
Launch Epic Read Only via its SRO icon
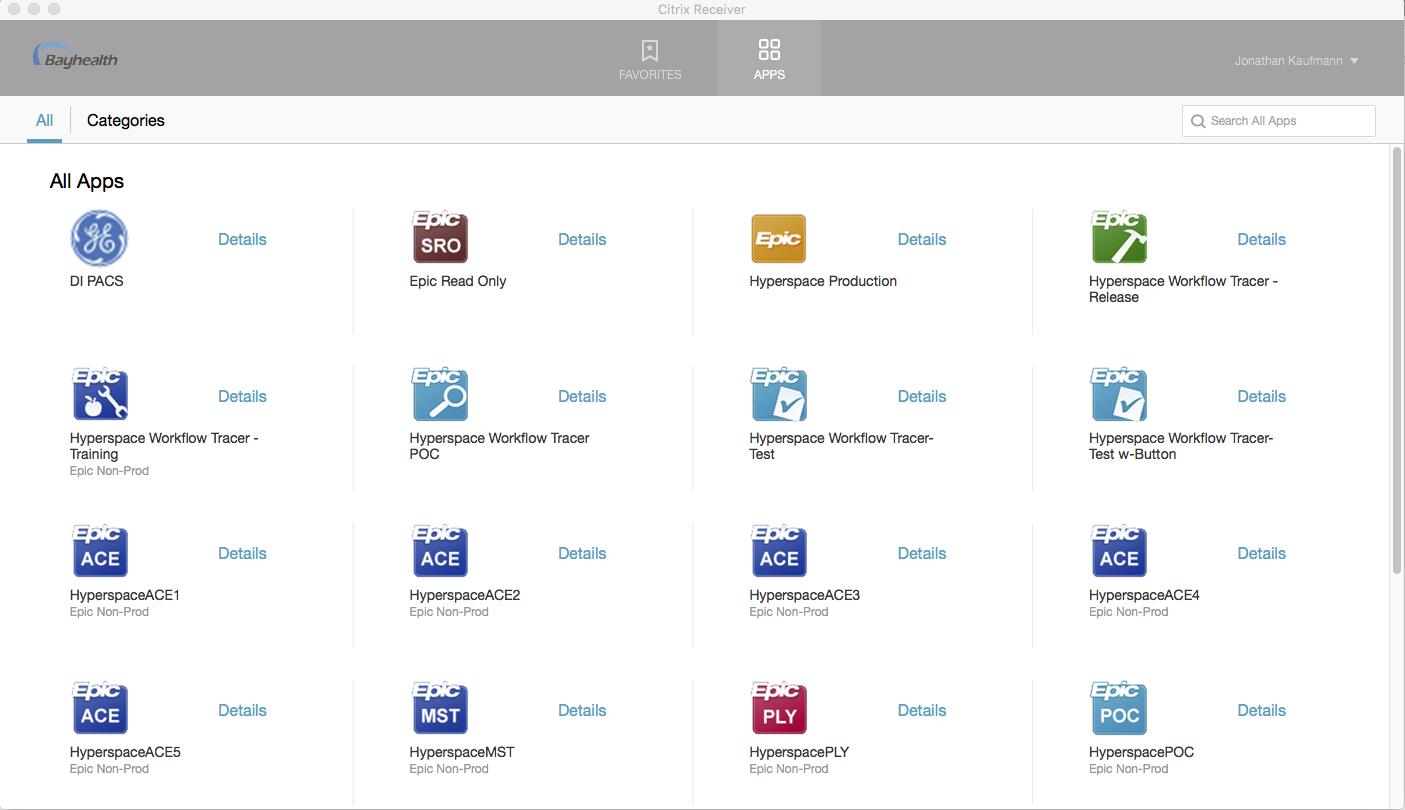(439, 238)
